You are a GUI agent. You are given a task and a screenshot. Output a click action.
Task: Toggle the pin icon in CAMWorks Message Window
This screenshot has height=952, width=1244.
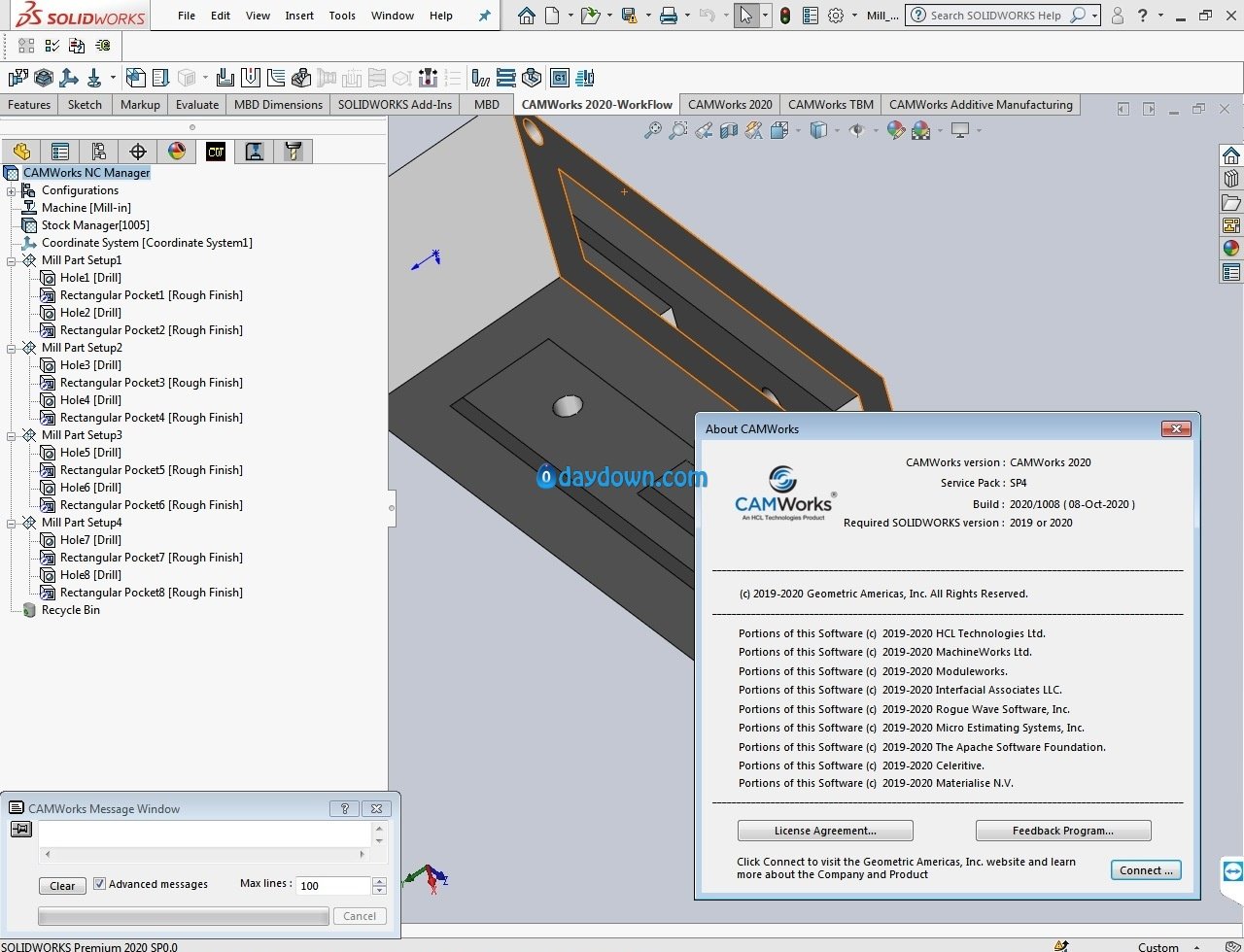pos(21,830)
